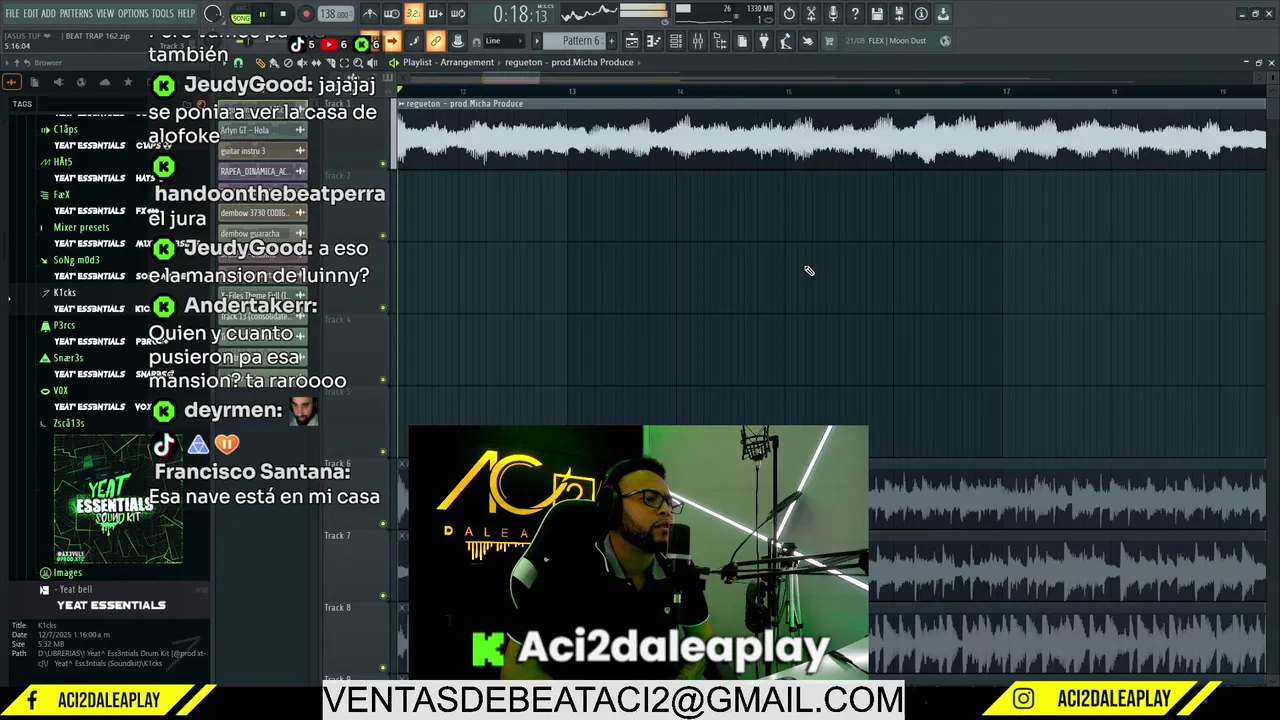1280x720 pixels.
Task: Click the tempo field showing 138.000
Action: (335, 14)
